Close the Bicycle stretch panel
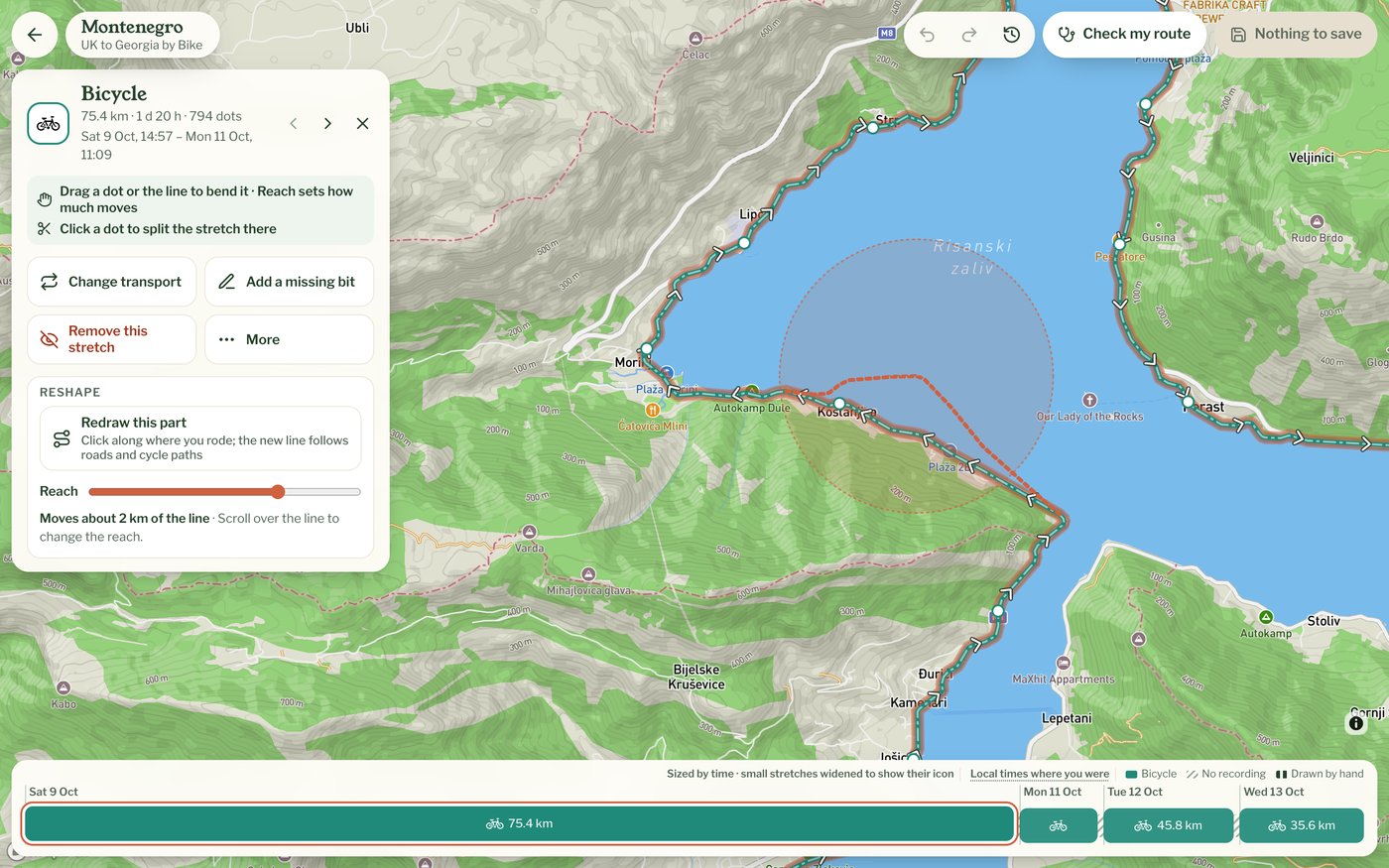 coord(362,124)
